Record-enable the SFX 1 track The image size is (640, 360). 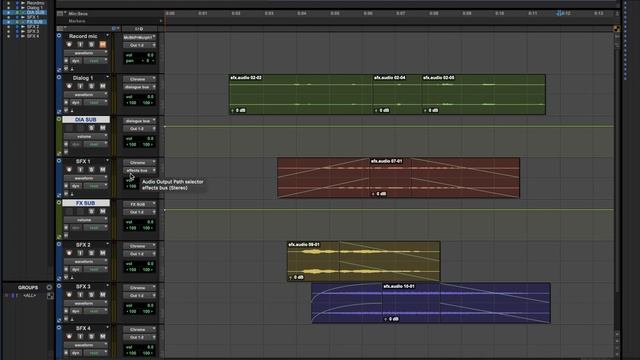[x=69, y=170]
